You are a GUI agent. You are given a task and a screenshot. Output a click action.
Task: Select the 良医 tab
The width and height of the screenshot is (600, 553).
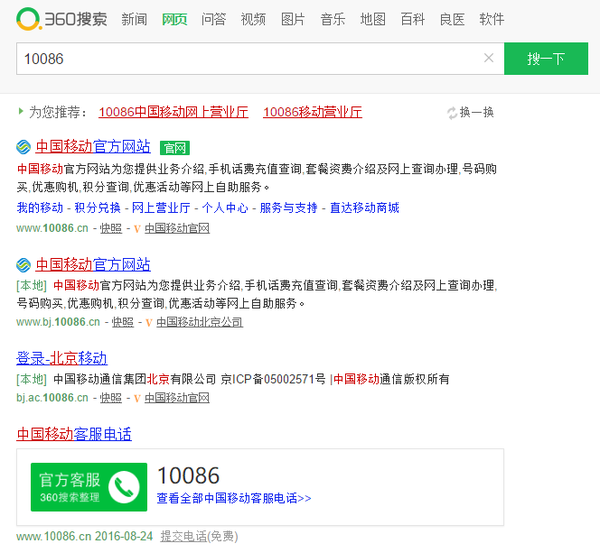coord(452,19)
